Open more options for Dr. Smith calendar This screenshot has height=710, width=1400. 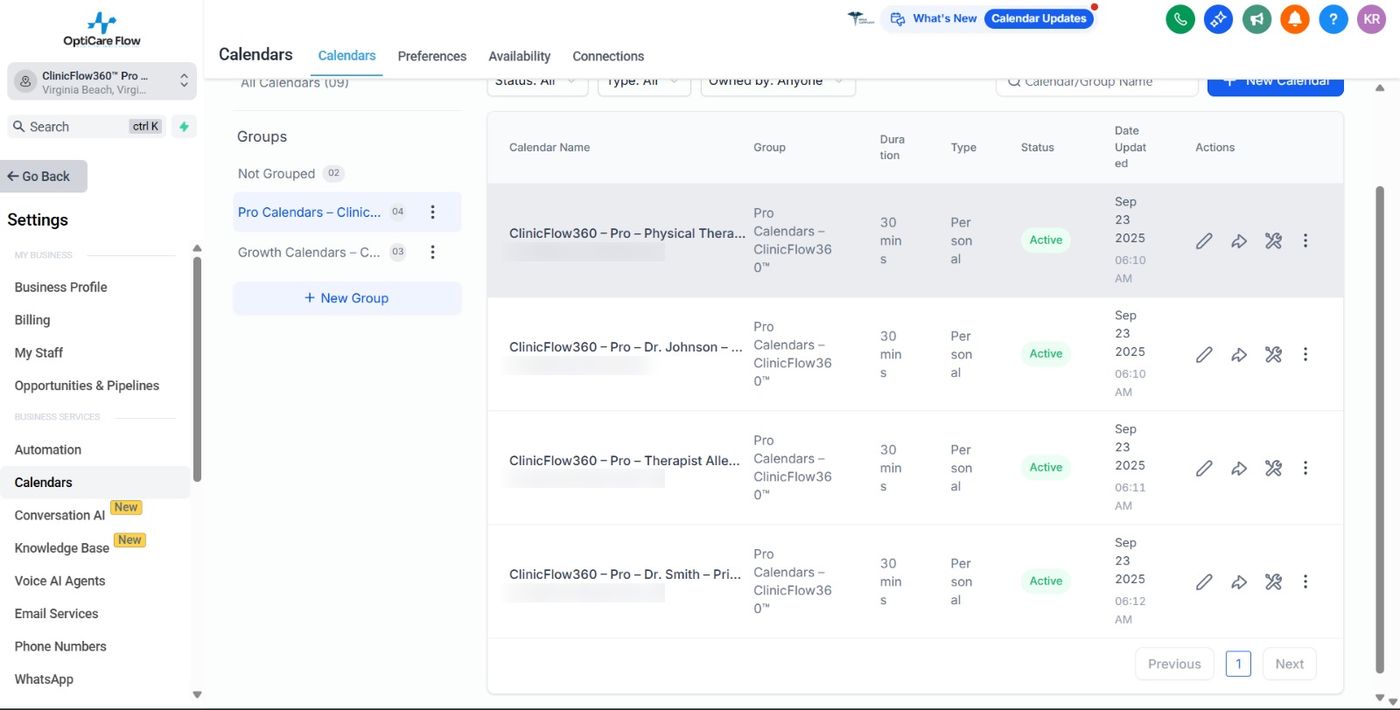tap(1305, 582)
